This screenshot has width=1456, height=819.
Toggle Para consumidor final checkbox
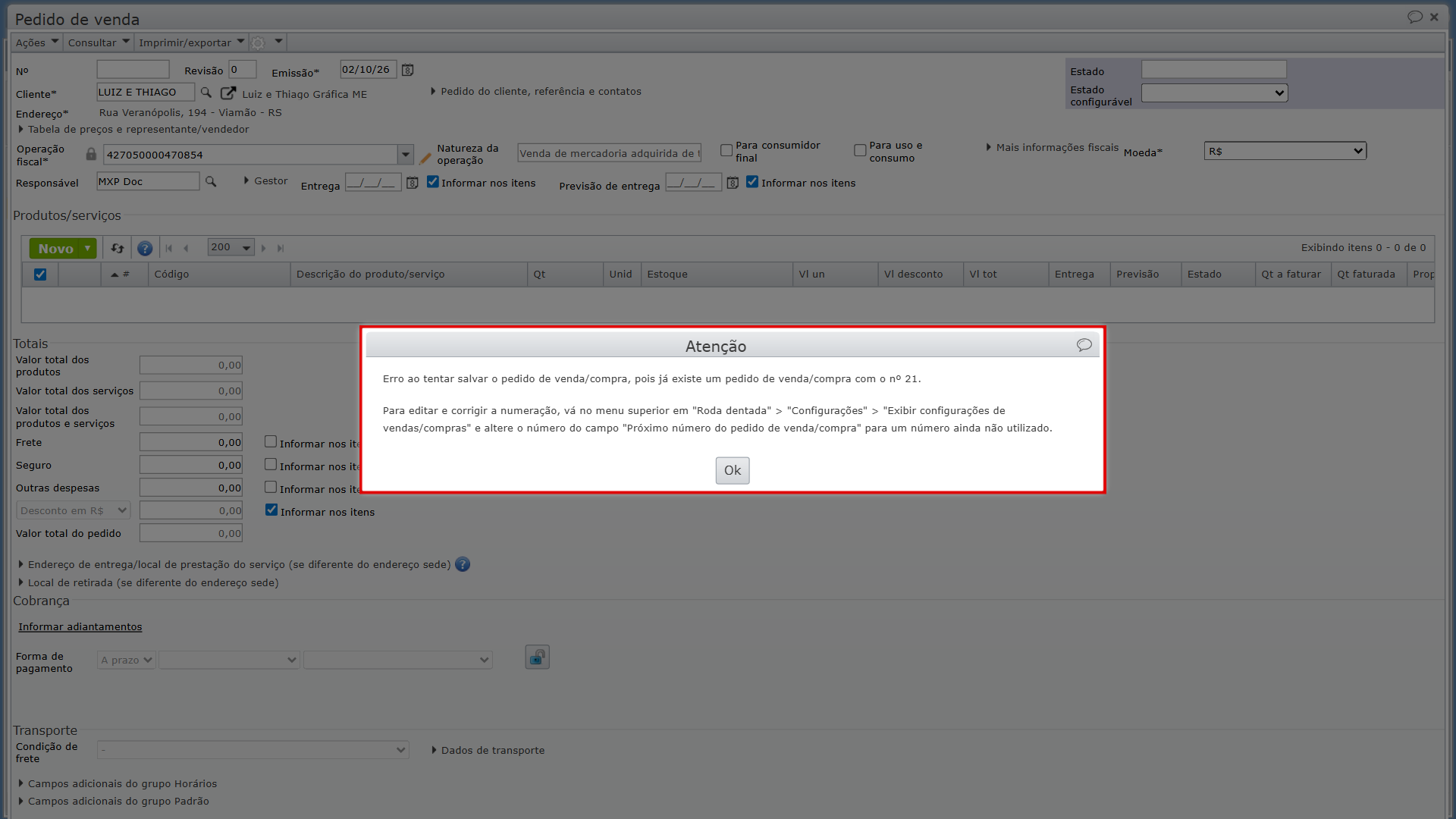pos(726,150)
